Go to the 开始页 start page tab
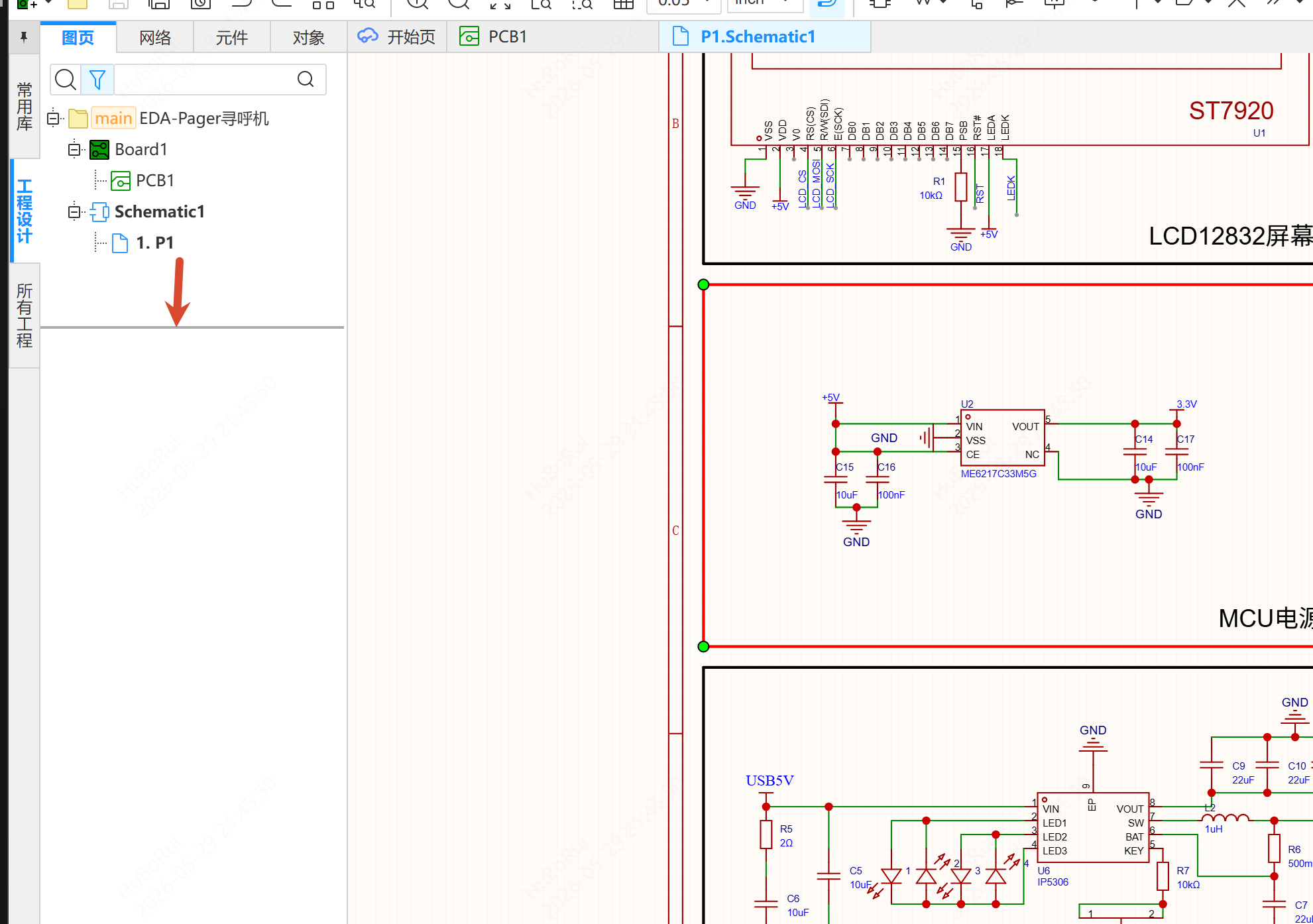Viewport: 1313px width, 924px height. click(x=396, y=36)
